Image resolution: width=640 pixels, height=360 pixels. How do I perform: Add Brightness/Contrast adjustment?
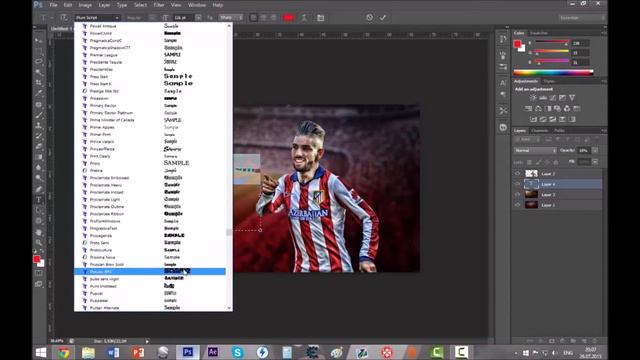click(x=533, y=98)
